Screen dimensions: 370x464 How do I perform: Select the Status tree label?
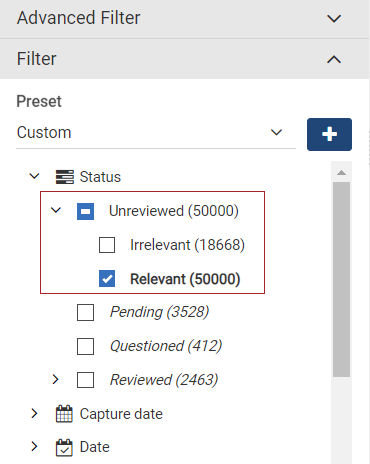[x=100, y=177]
